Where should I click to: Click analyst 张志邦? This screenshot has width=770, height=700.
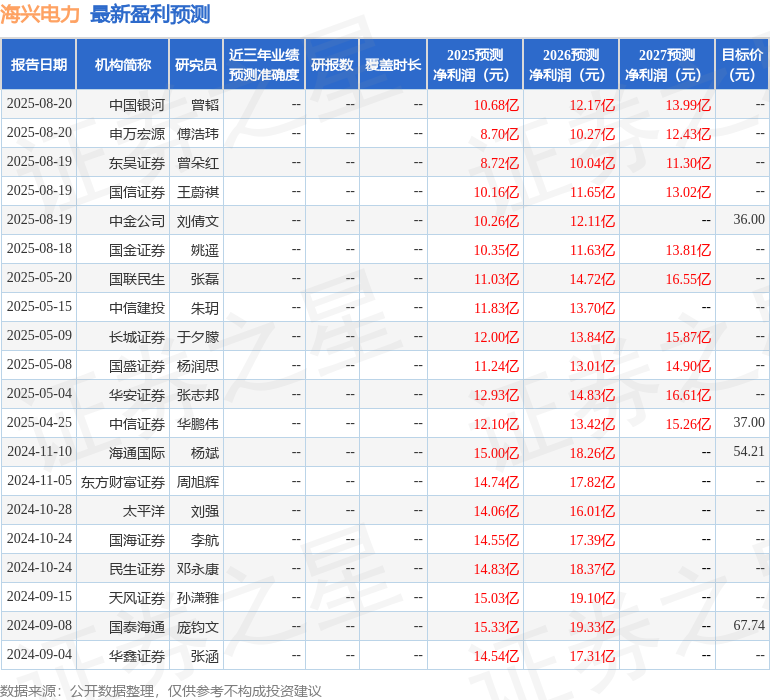click(x=197, y=394)
